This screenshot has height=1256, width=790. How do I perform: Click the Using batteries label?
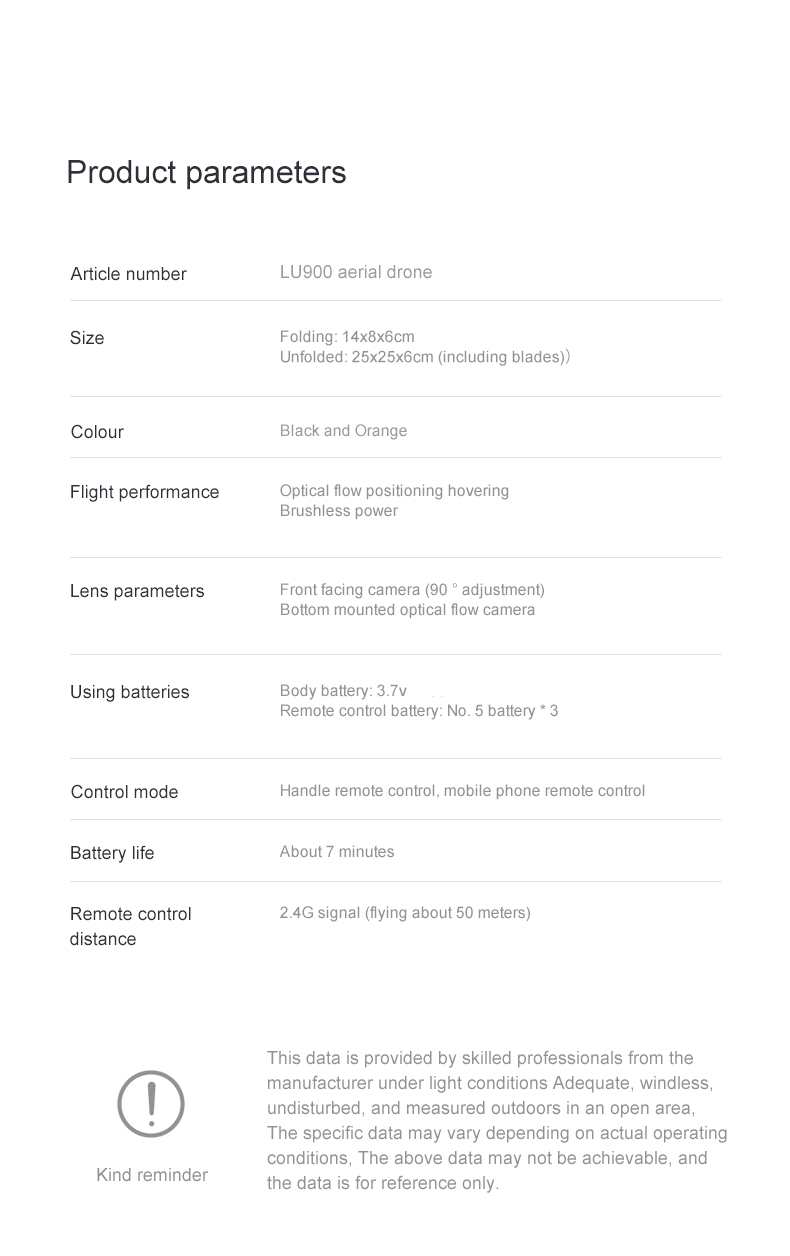(x=129, y=692)
